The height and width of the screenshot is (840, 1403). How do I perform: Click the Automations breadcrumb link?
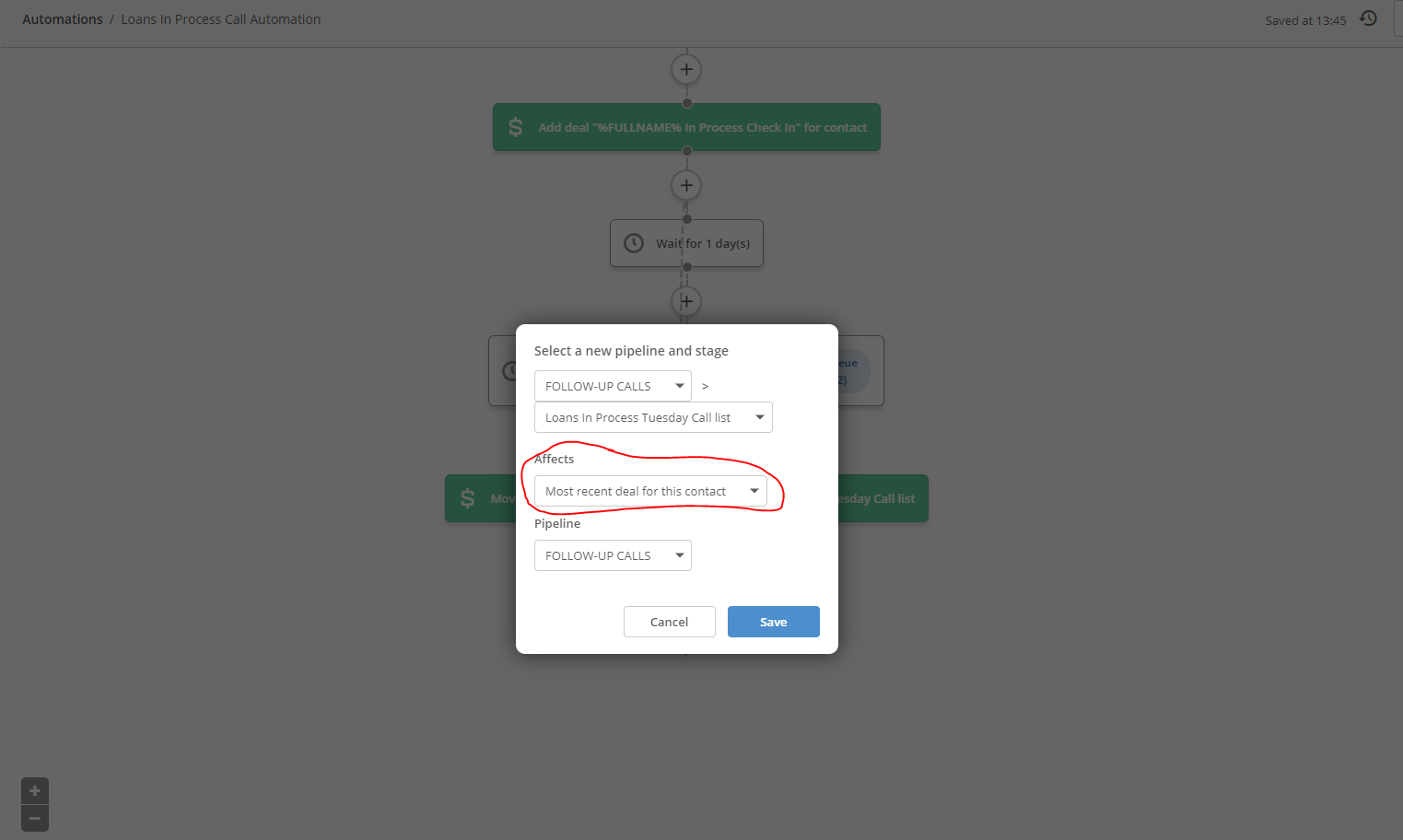[63, 19]
